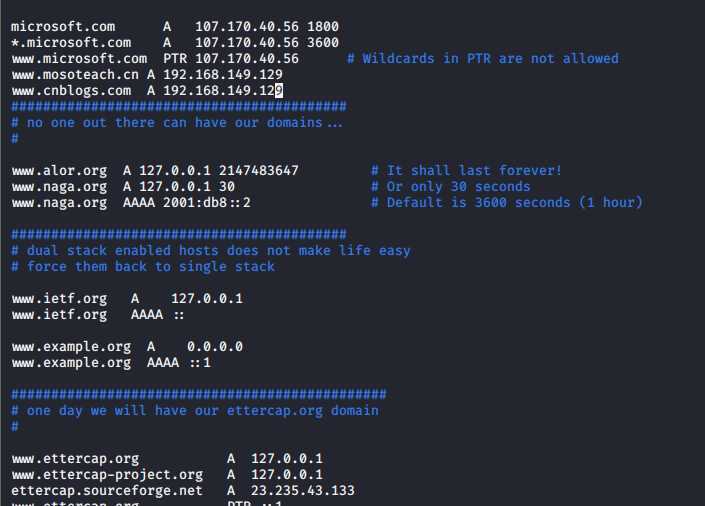Click the 'no one out there' comment
The width and height of the screenshot is (705, 506).
tap(177, 123)
